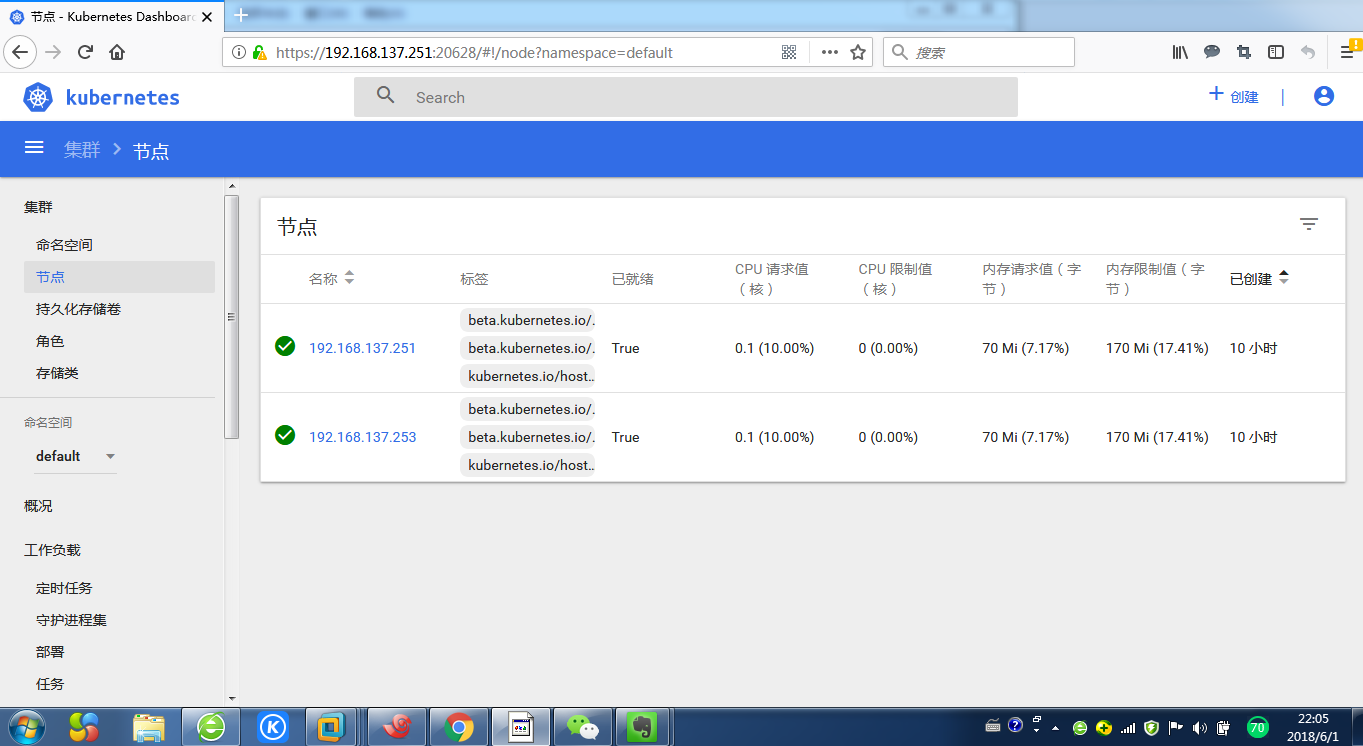Screen dimensions: 1363x746
Task: Open 任务 in the sidebar
Action: point(50,684)
